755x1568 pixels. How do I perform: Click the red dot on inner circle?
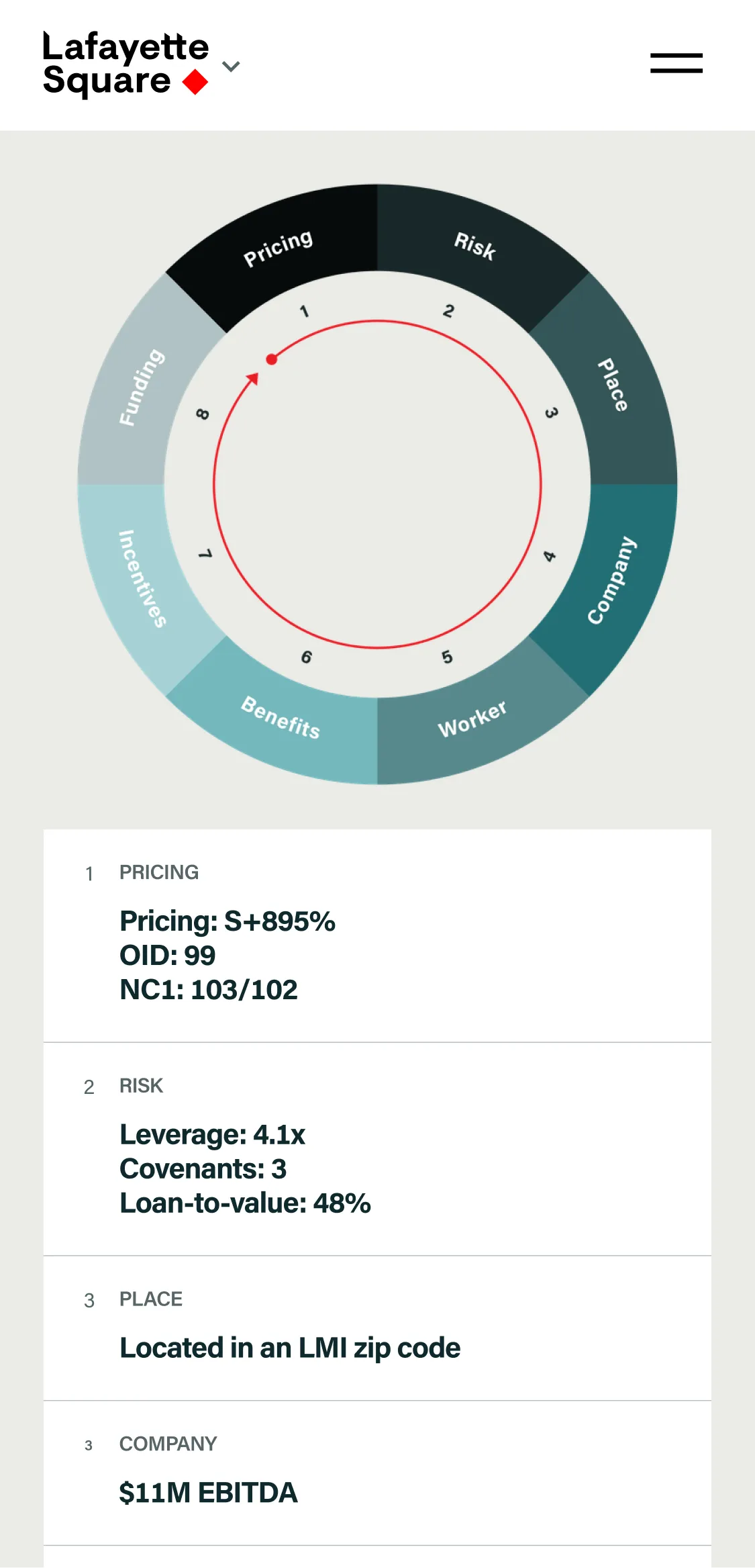point(272,359)
